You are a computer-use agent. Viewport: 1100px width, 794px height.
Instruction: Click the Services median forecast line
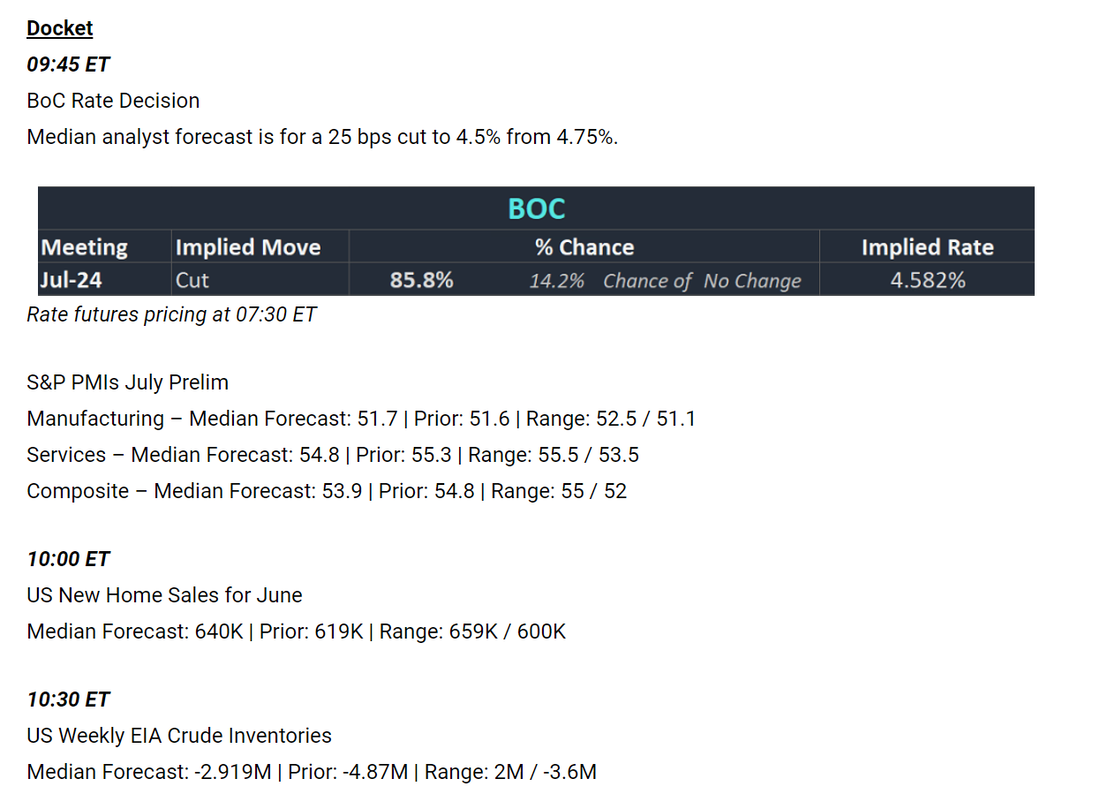point(333,455)
